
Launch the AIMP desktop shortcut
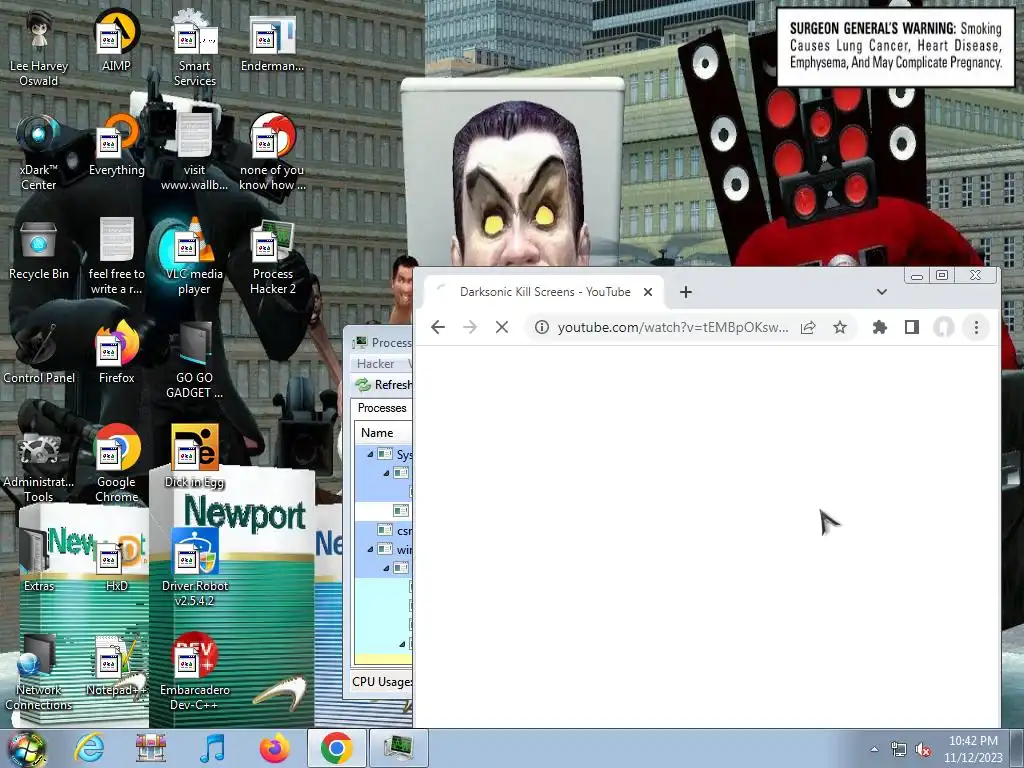pyautogui.click(x=116, y=42)
